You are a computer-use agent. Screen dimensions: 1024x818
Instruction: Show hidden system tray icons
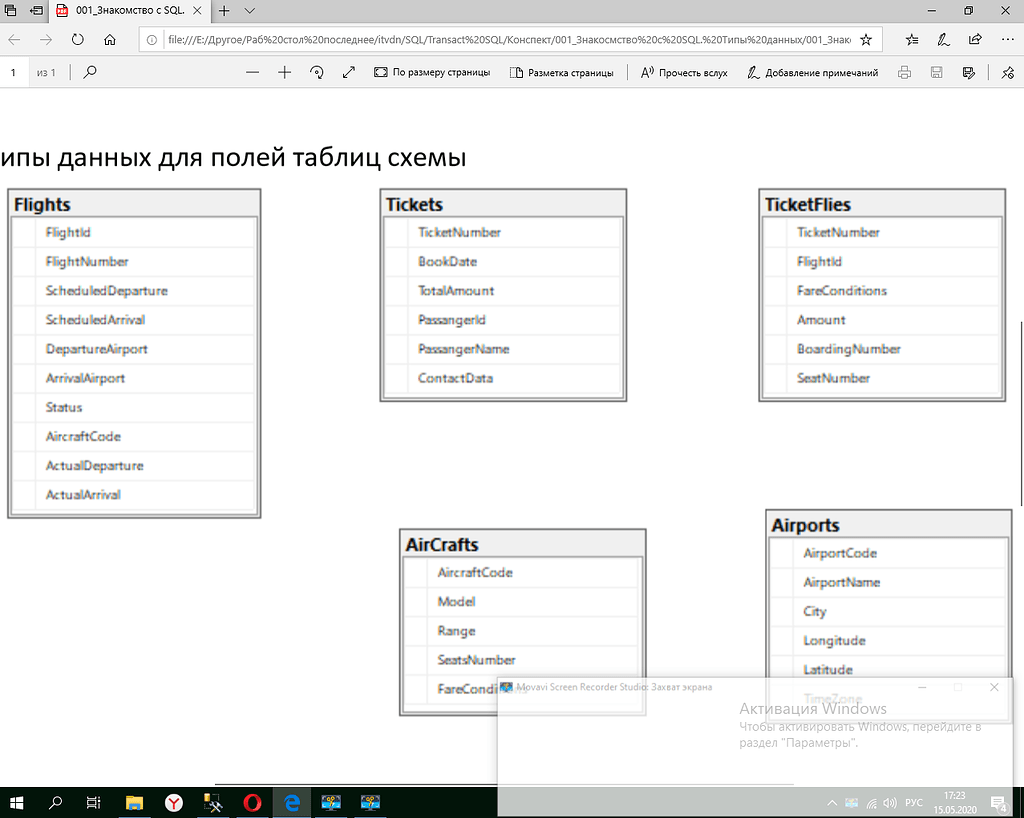point(832,802)
